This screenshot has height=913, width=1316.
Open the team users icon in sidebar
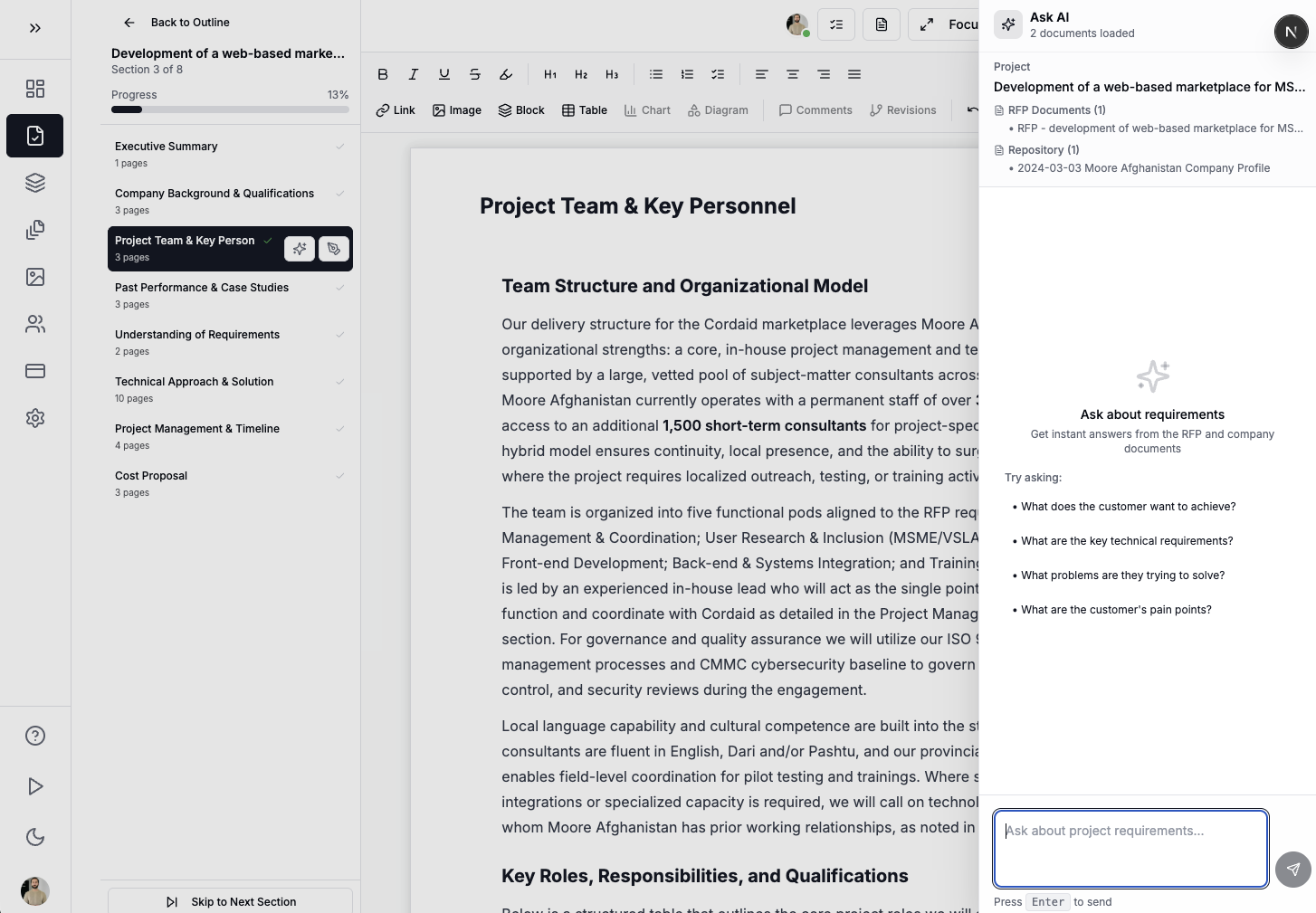[x=35, y=324]
